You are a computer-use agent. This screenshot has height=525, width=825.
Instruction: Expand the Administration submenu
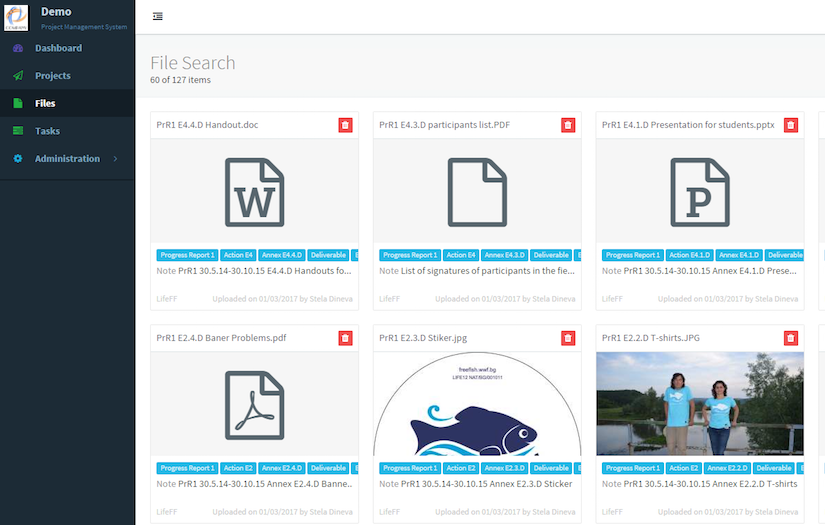coord(67,158)
